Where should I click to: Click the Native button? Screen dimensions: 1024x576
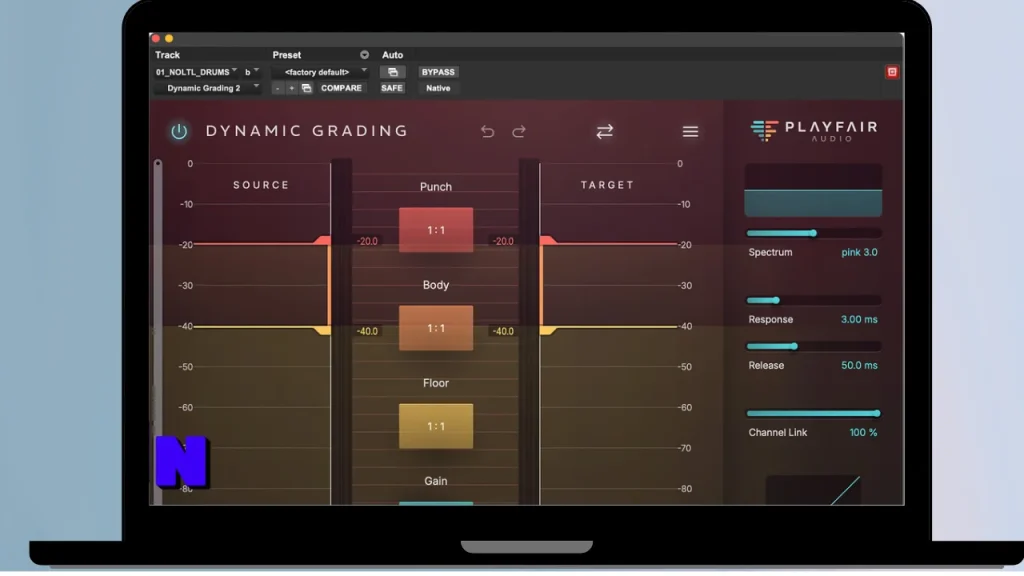point(438,88)
